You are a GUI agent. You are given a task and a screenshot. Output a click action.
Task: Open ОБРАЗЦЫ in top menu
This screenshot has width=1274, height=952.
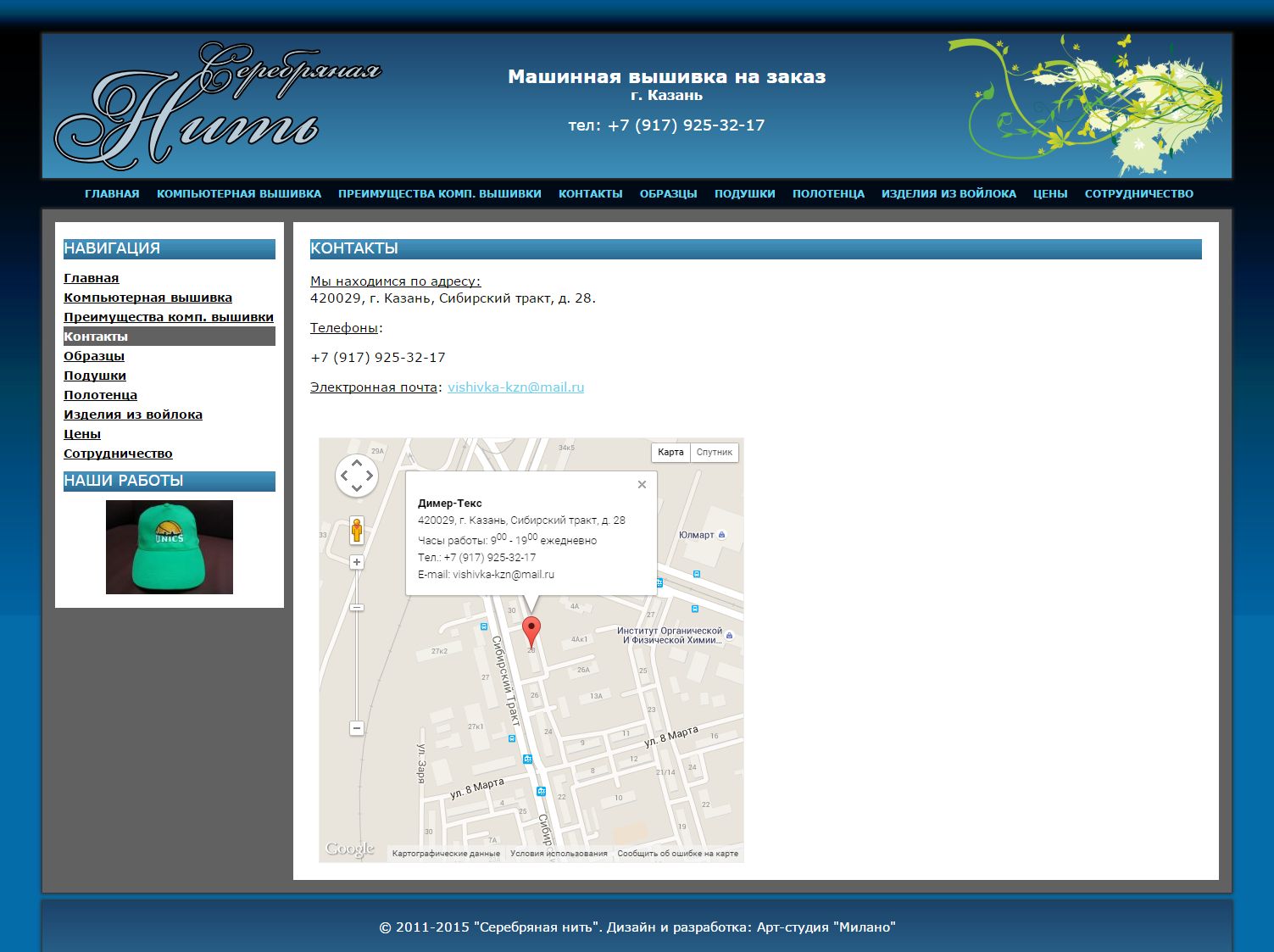(x=668, y=194)
